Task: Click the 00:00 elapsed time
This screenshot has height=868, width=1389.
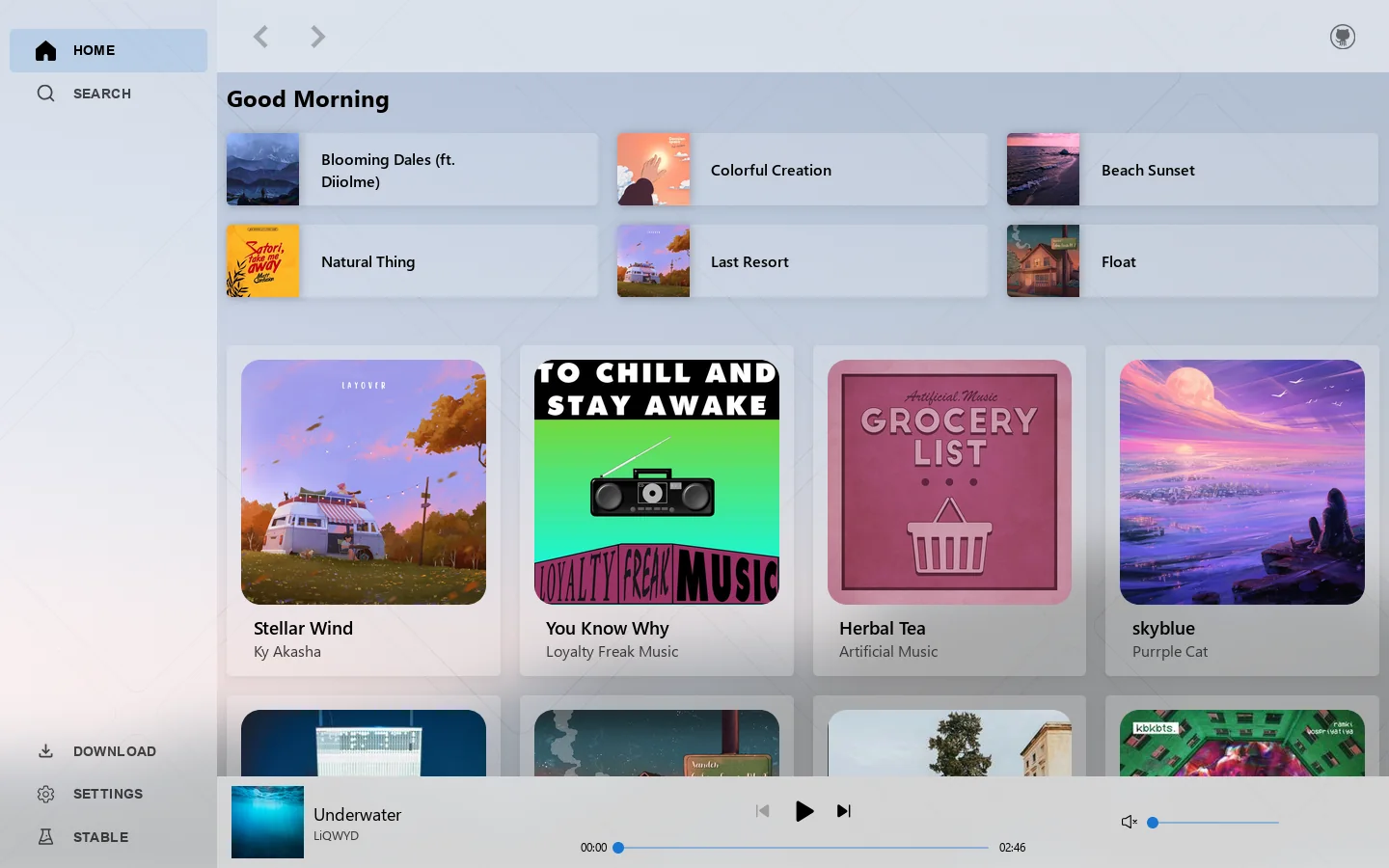Action: coord(593,848)
